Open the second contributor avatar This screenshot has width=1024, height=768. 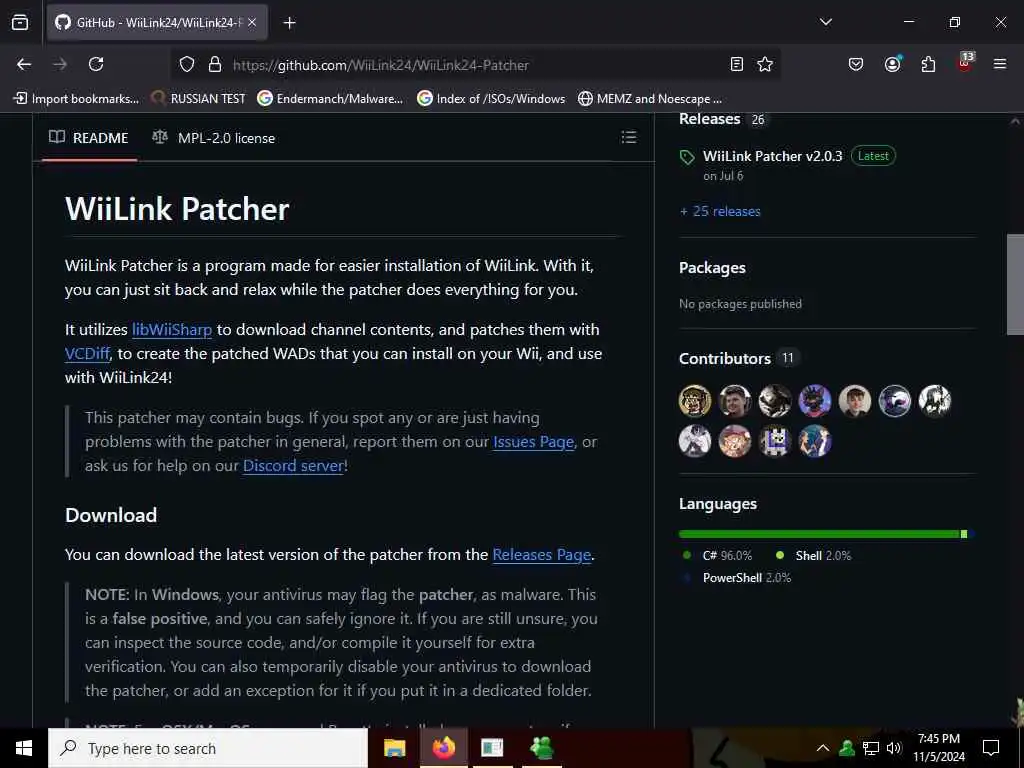(735, 401)
